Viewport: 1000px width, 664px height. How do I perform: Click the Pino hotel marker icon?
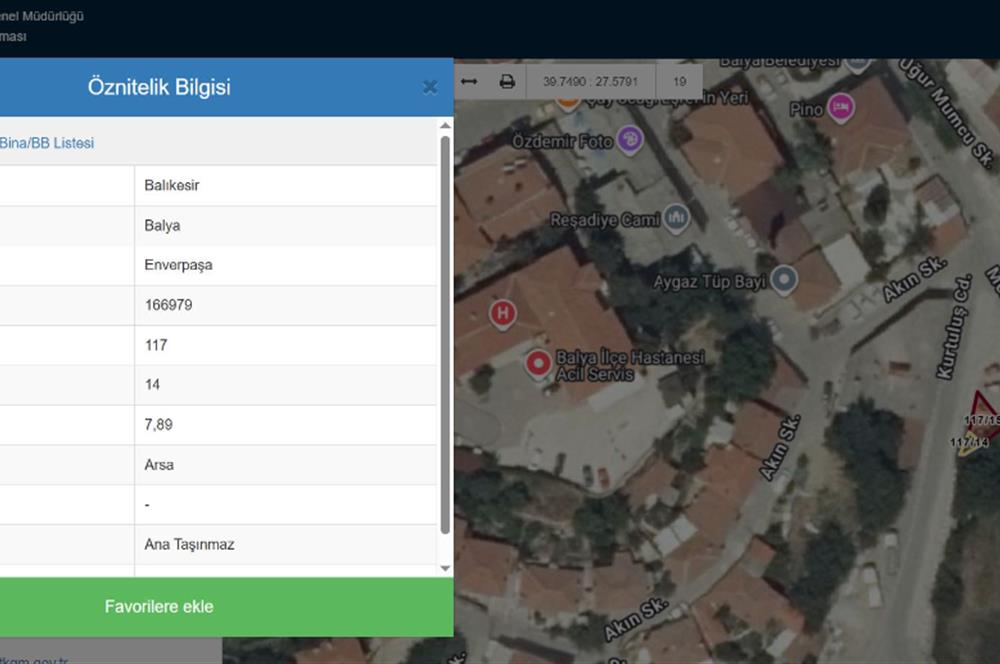click(x=841, y=106)
